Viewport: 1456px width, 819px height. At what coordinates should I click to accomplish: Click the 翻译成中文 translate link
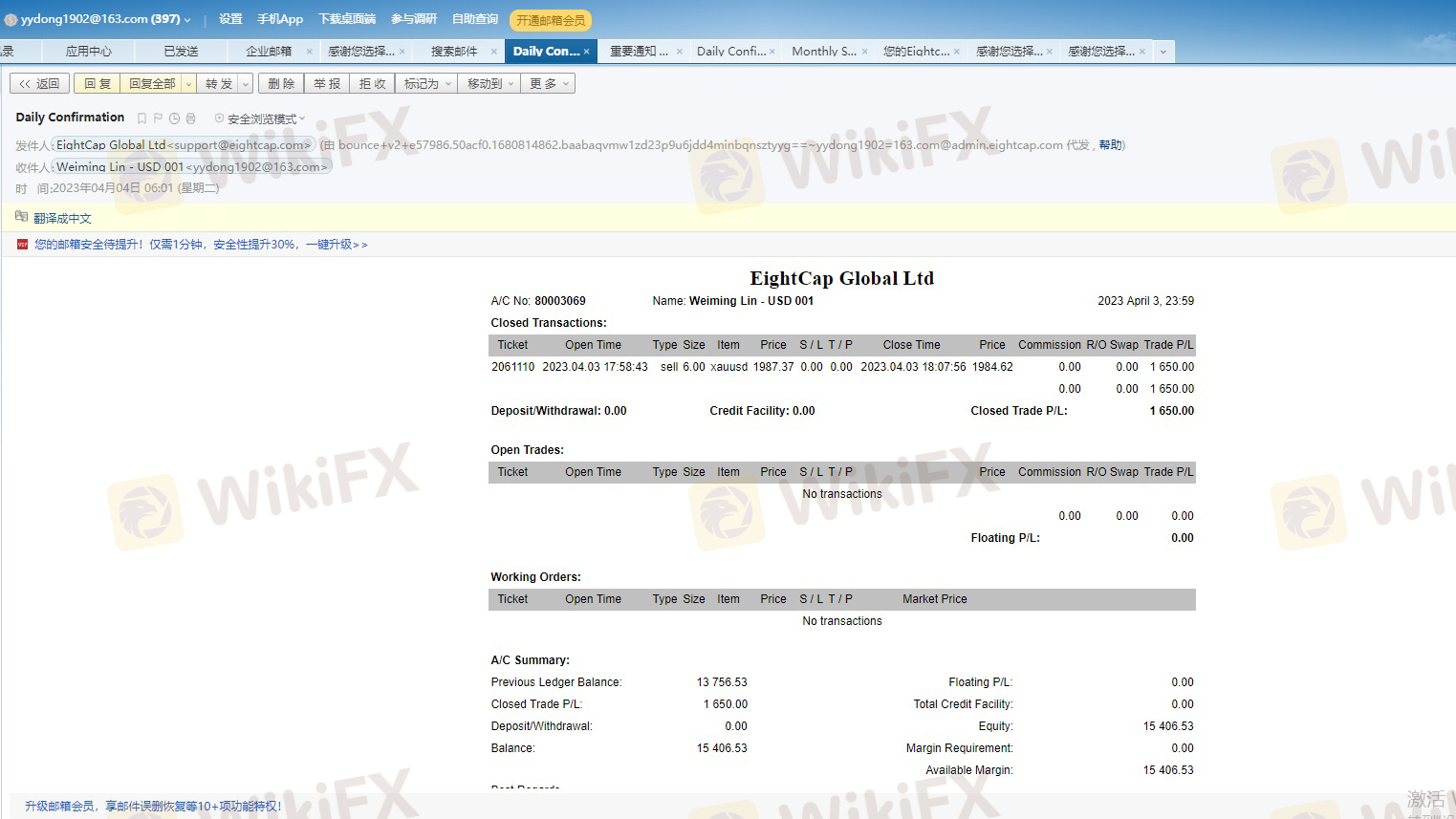point(62,219)
